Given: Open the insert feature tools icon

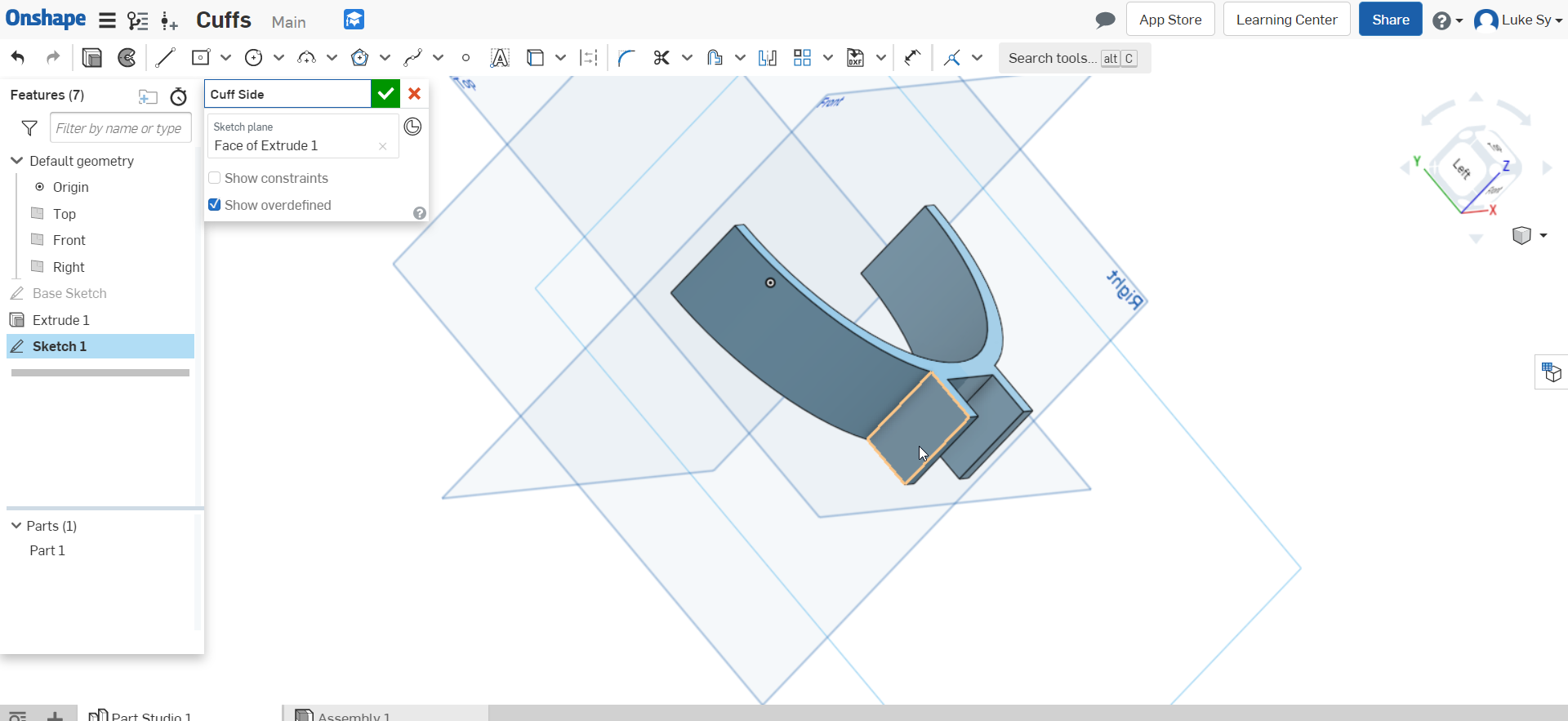Looking at the screenshot, I should pos(169,21).
